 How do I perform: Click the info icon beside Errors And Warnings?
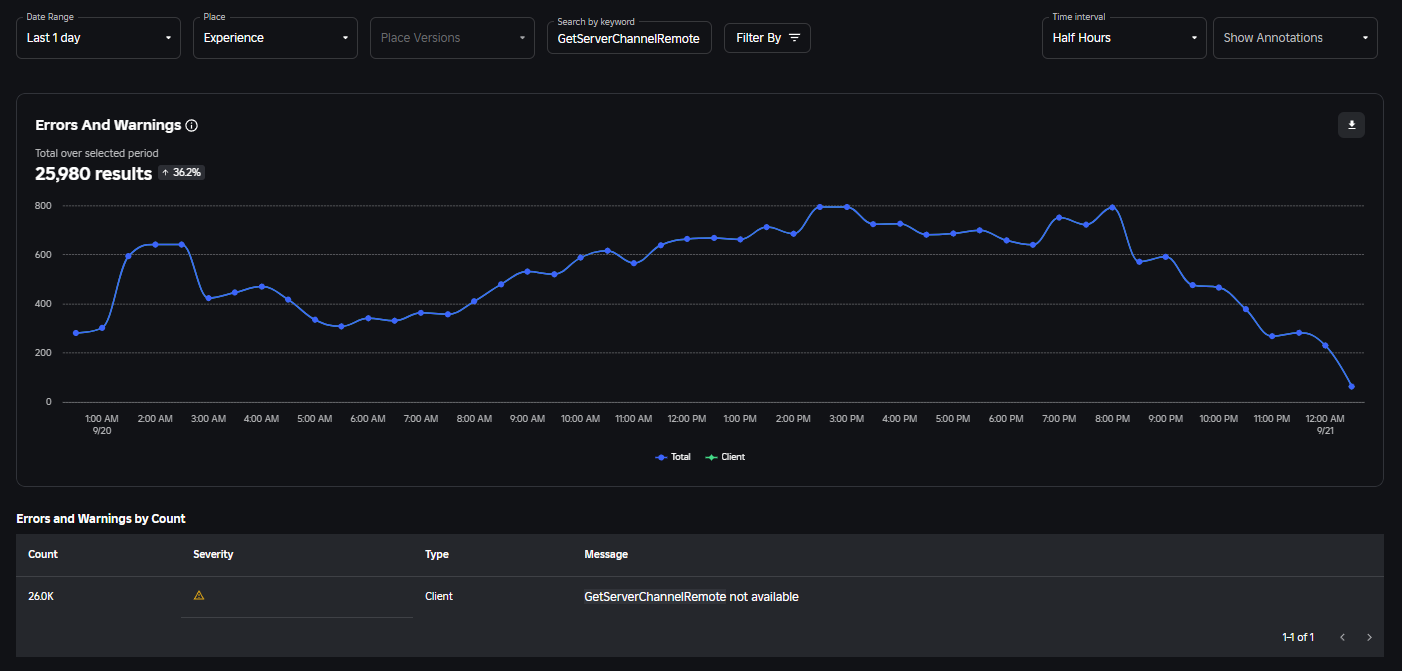point(192,126)
